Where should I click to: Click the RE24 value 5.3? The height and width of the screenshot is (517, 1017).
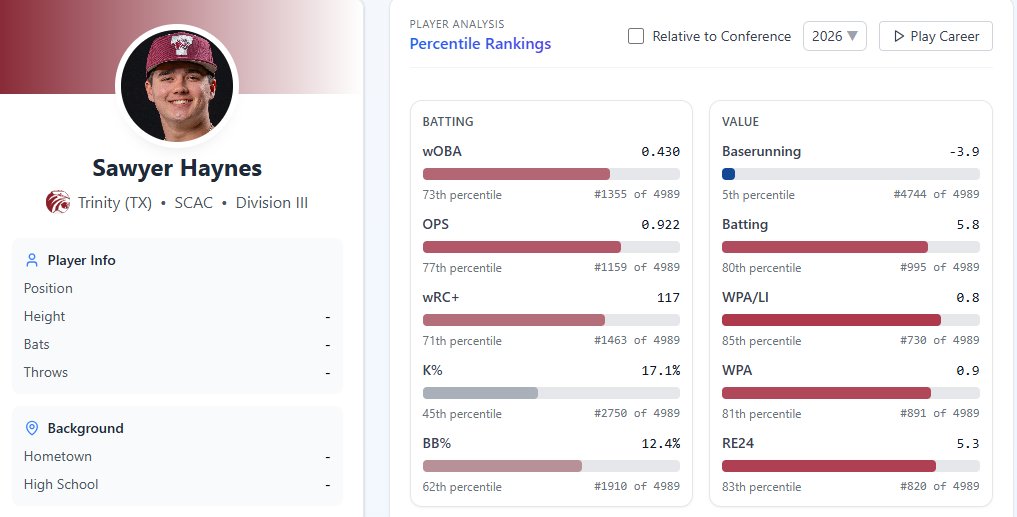tap(968, 444)
